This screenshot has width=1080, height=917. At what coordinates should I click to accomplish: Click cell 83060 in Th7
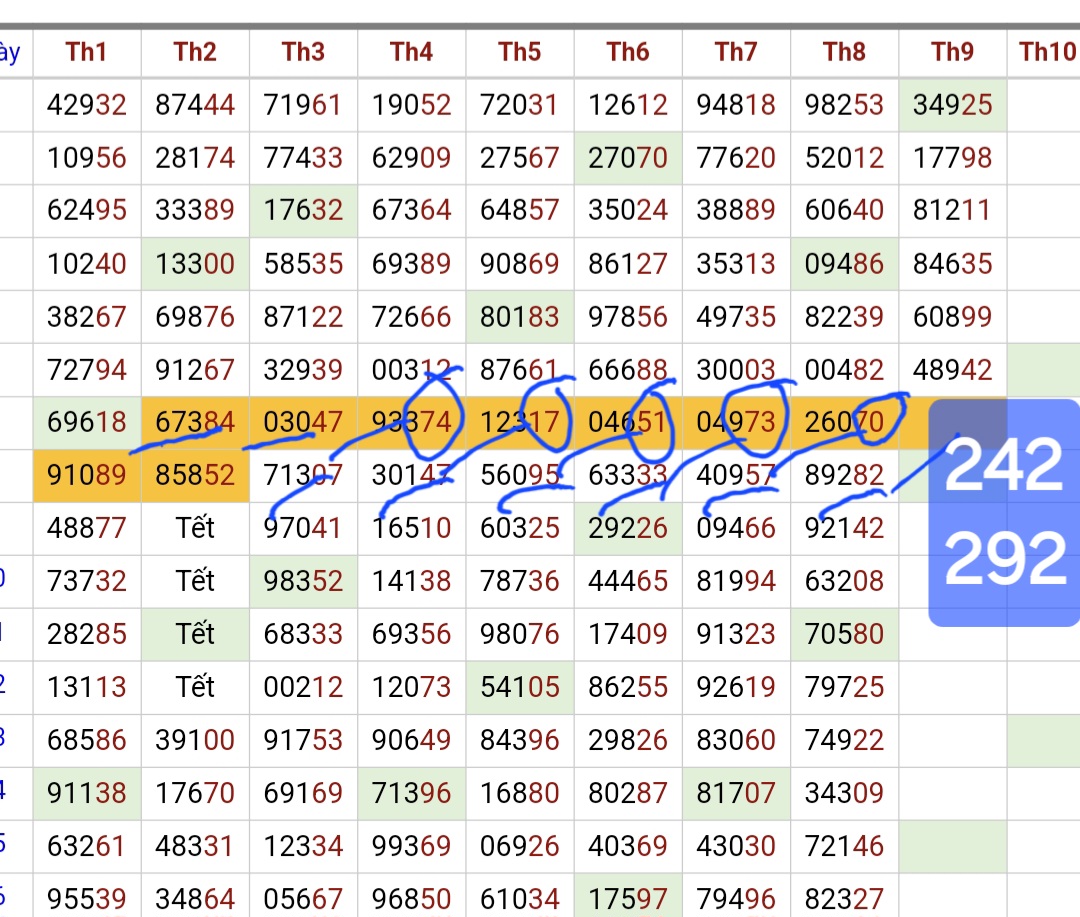click(x=736, y=740)
